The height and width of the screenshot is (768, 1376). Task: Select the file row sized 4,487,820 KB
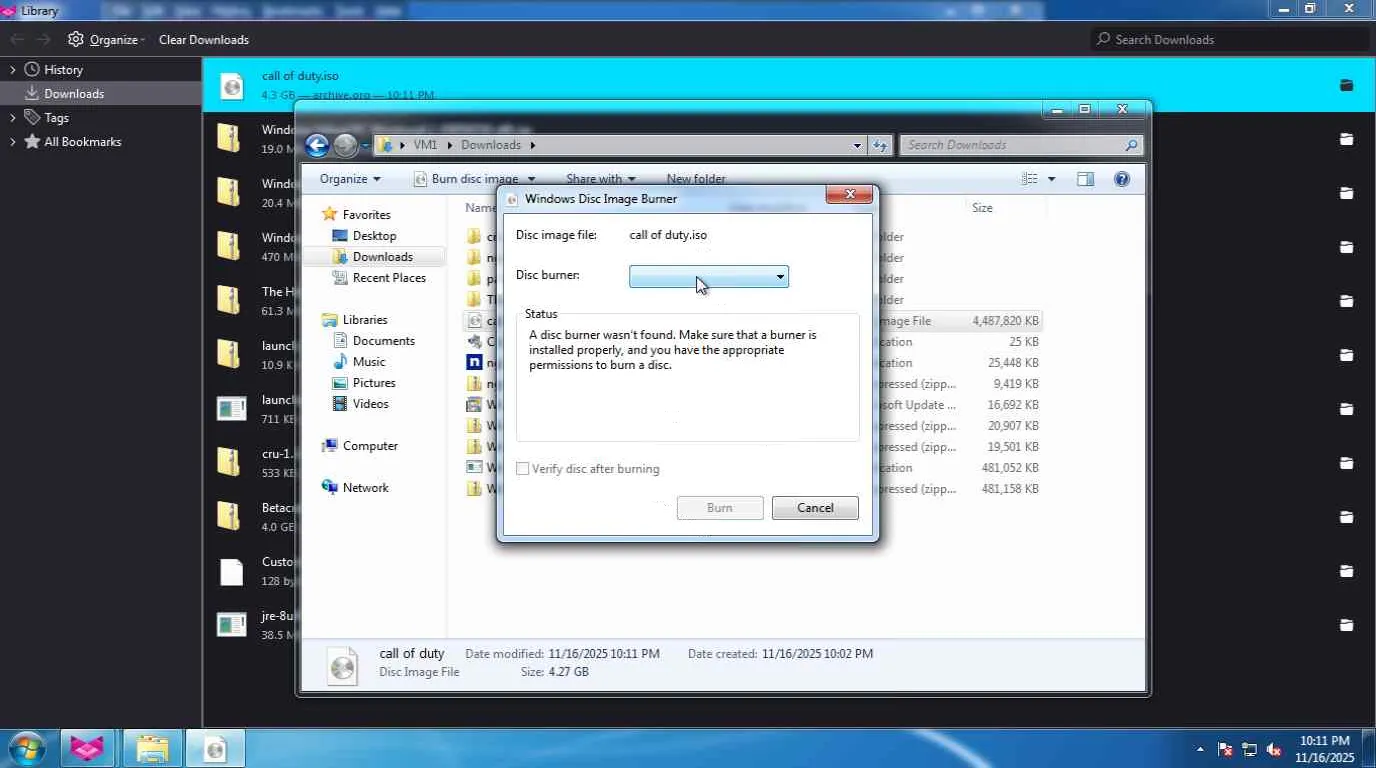tap(753, 321)
